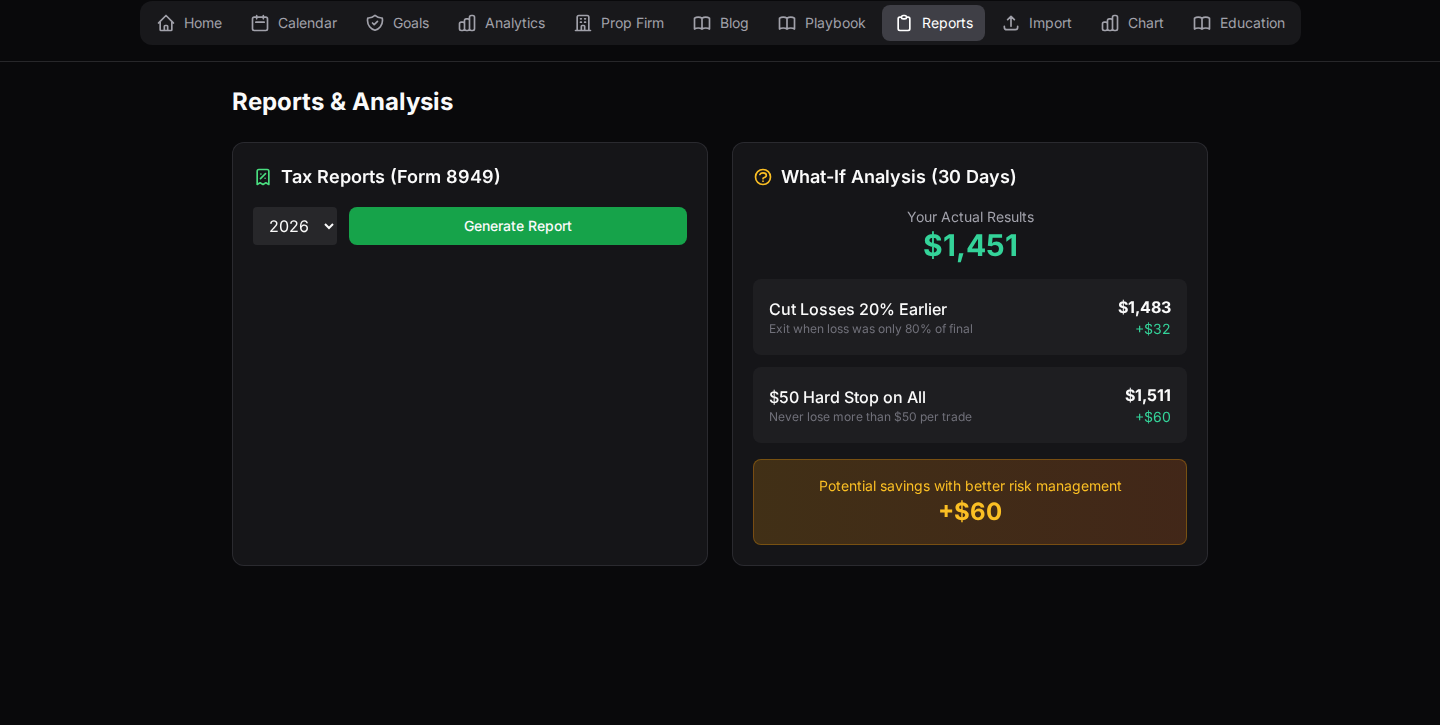Click the Prop Firm building icon
The image size is (1440, 725).
[x=583, y=23]
